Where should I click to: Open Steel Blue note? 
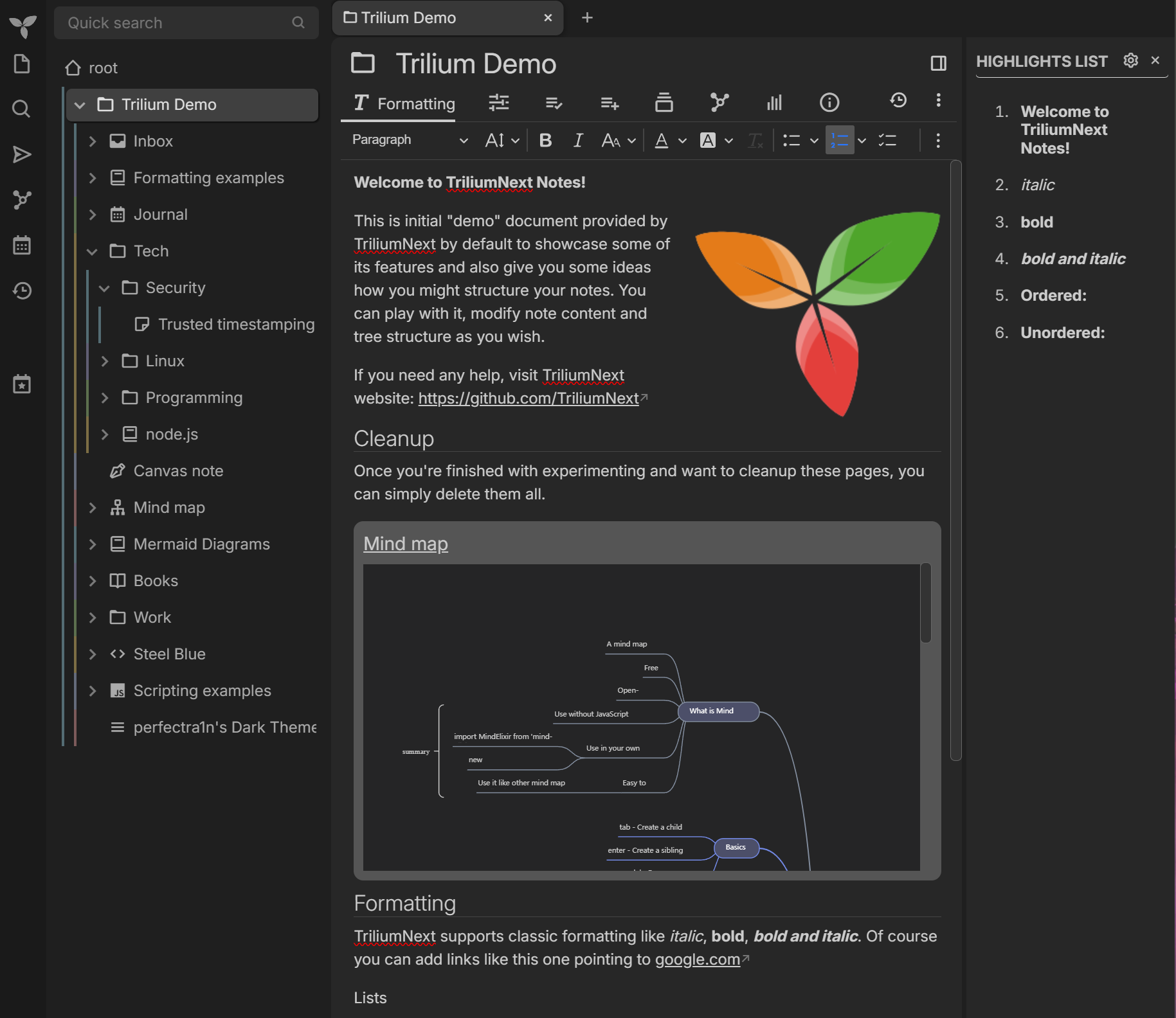pyautogui.click(x=169, y=654)
